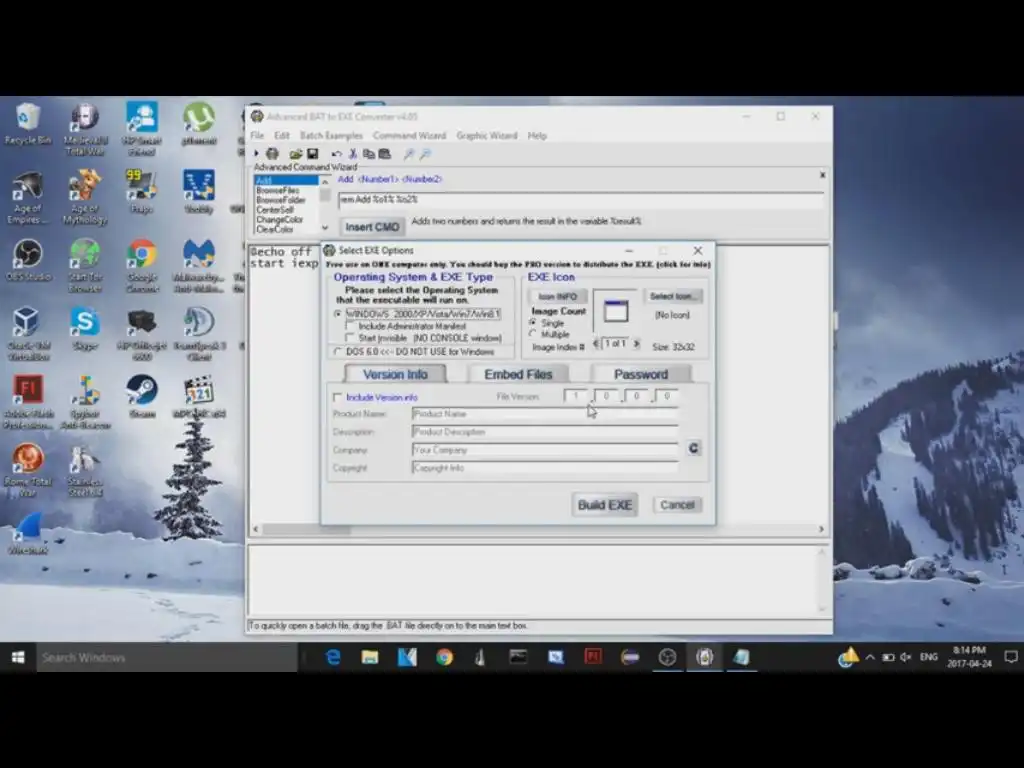Image resolution: width=1024 pixels, height=768 pixels.
Task: Undo the last edit via toolbar icon
Action: (336, 154)
